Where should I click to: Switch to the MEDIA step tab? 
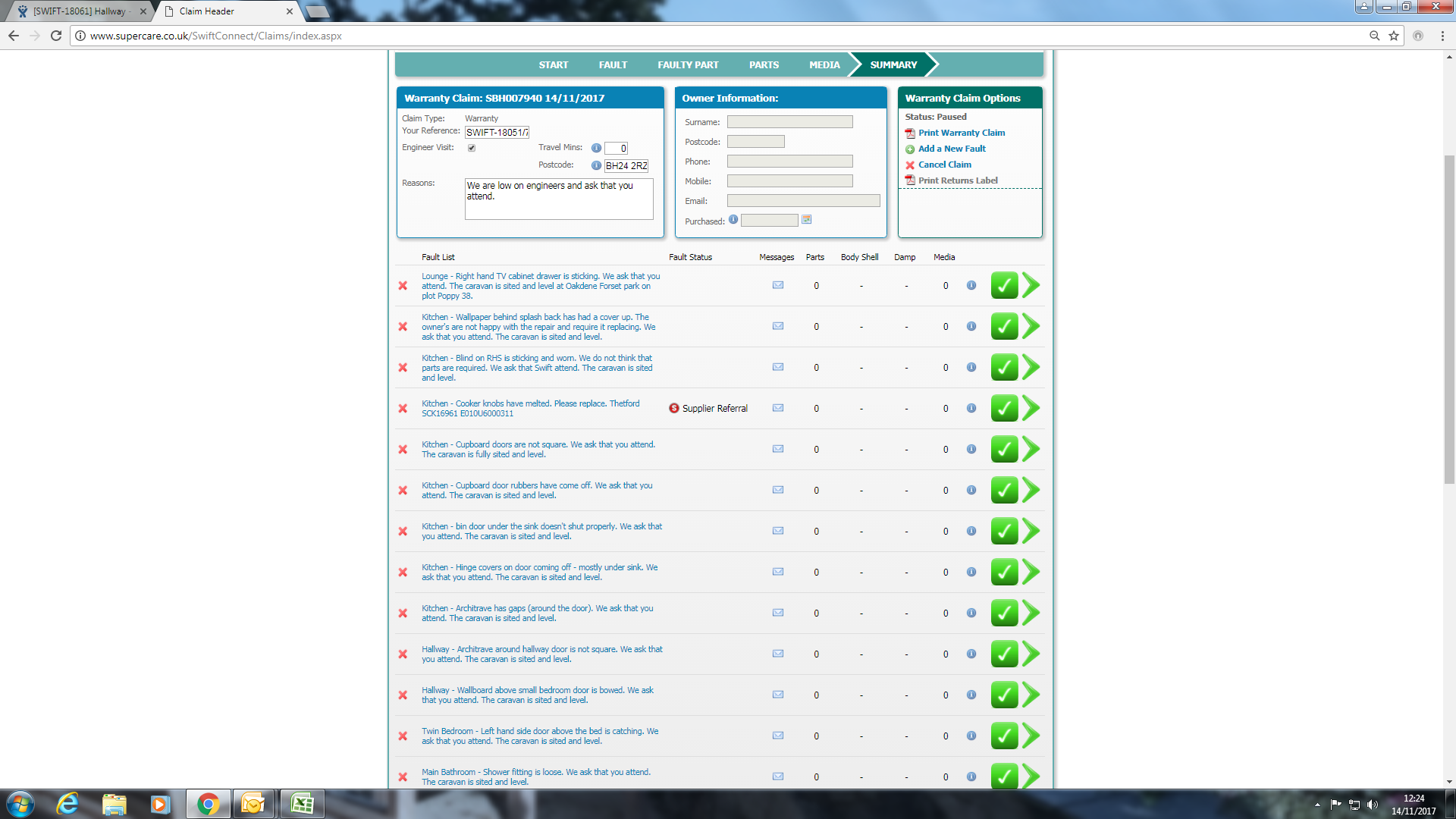pos(824,65)
